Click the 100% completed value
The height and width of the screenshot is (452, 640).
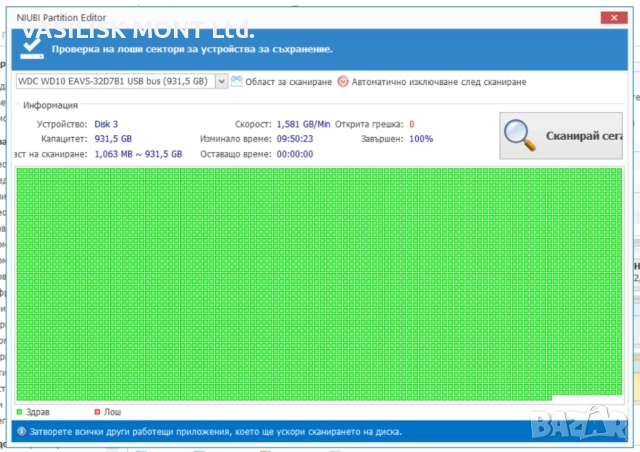(x=421, y=139)
